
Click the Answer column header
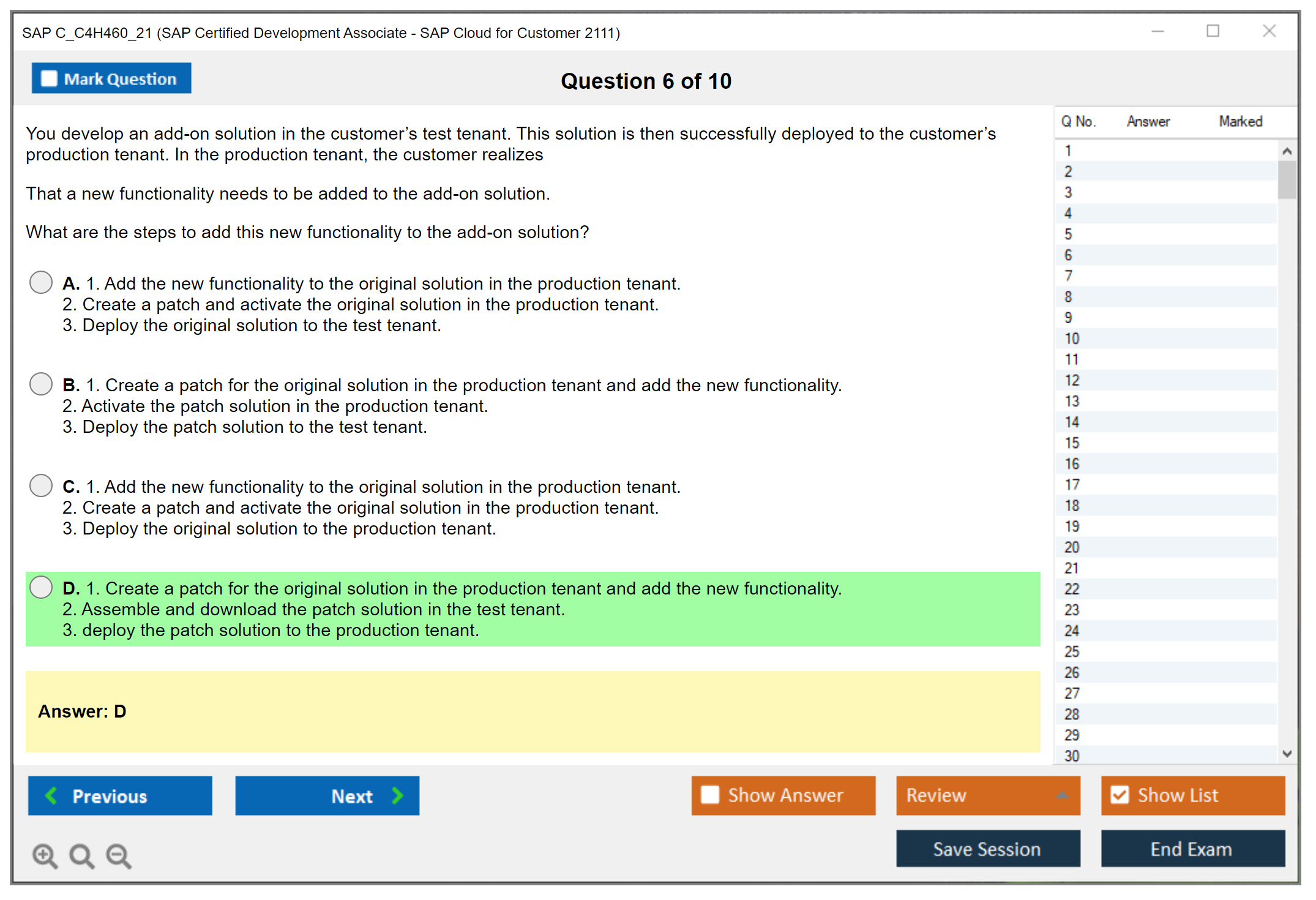tap(1148, 121)
